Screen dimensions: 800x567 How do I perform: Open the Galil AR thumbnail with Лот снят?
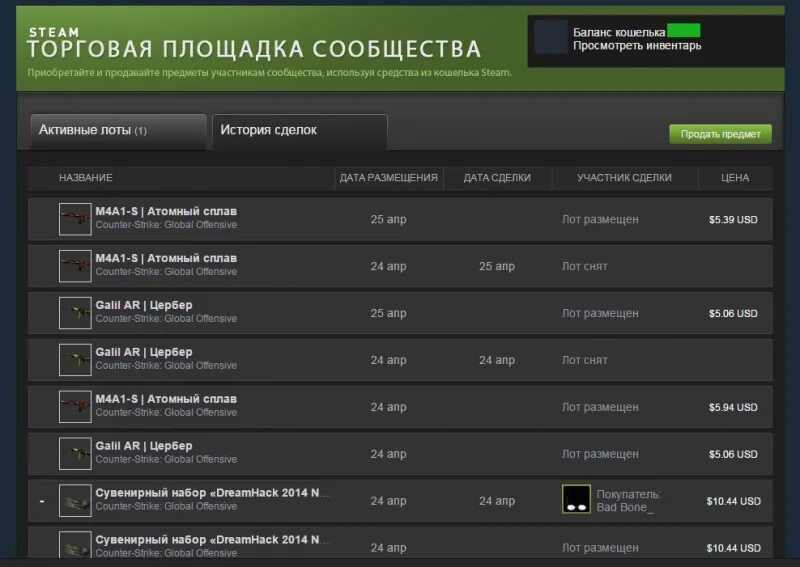(x=75, y=360)
